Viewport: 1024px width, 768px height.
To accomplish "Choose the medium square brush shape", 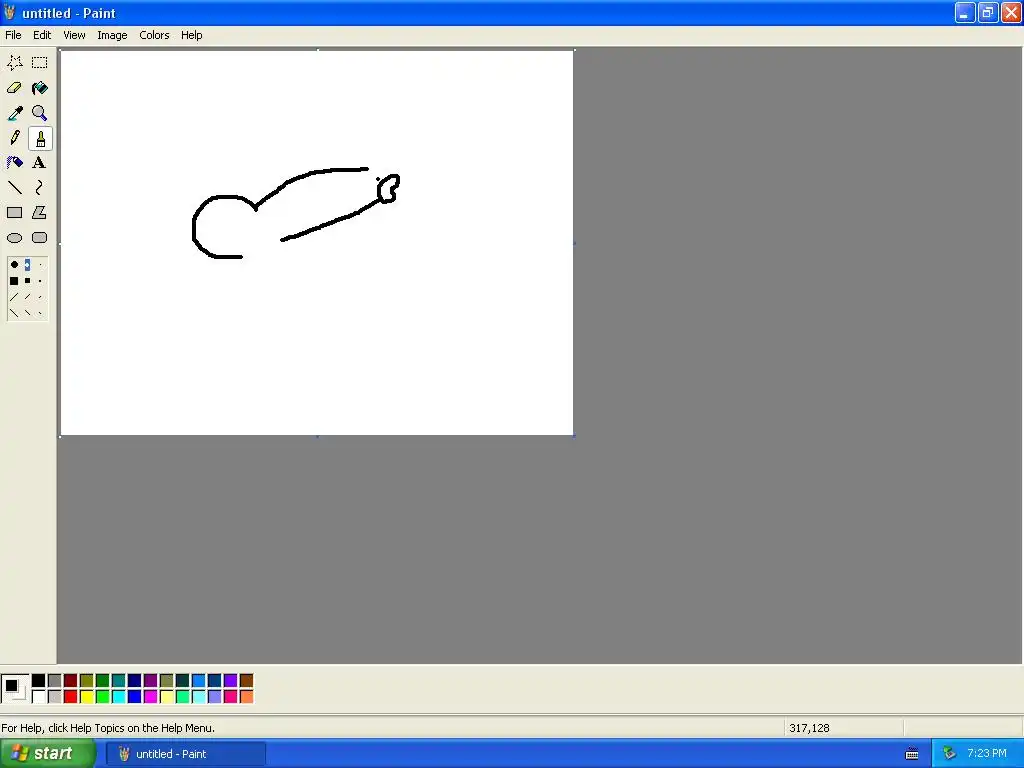I will pos(27,281).
